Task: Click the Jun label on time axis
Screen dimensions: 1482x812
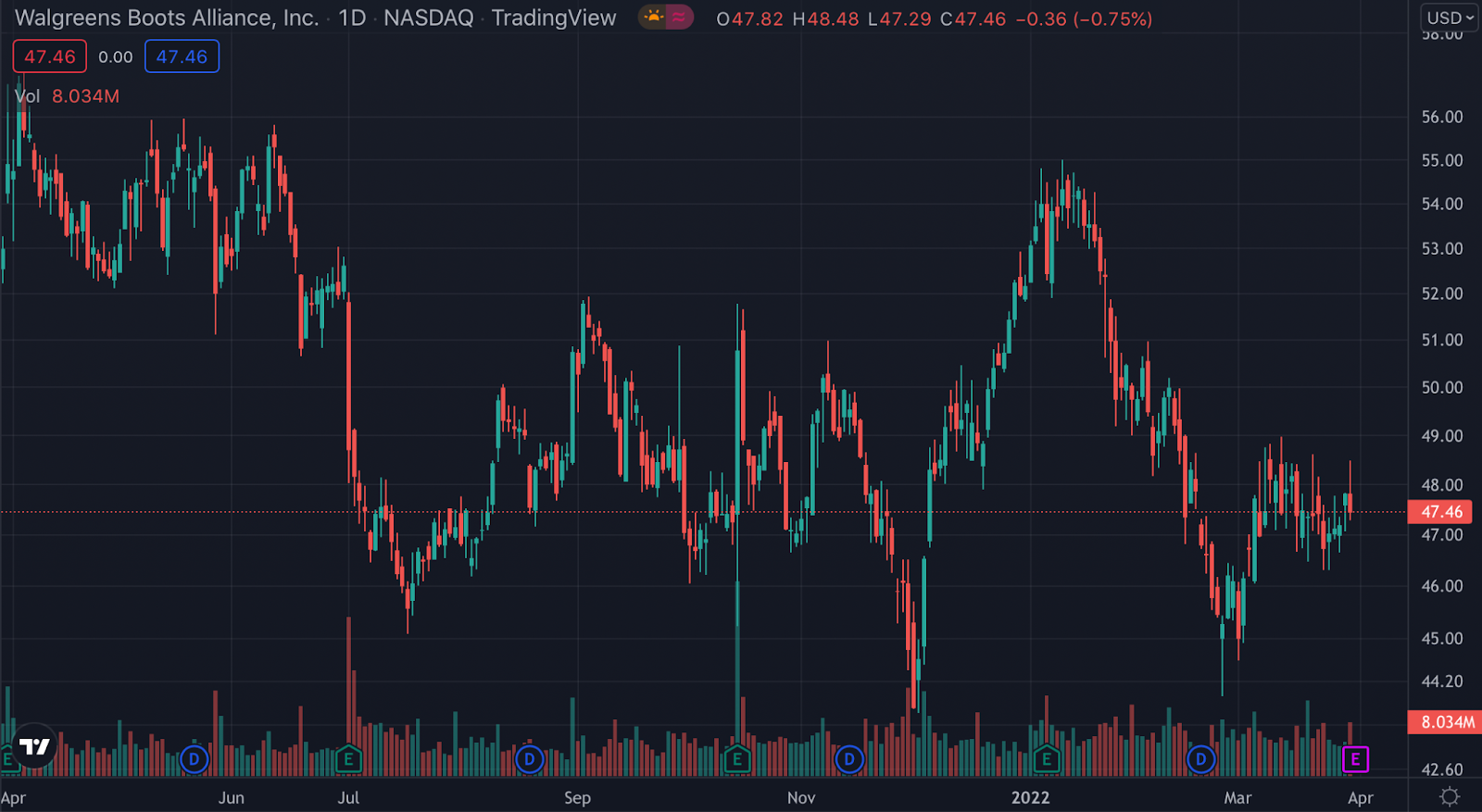Action: tap(232, 798)
